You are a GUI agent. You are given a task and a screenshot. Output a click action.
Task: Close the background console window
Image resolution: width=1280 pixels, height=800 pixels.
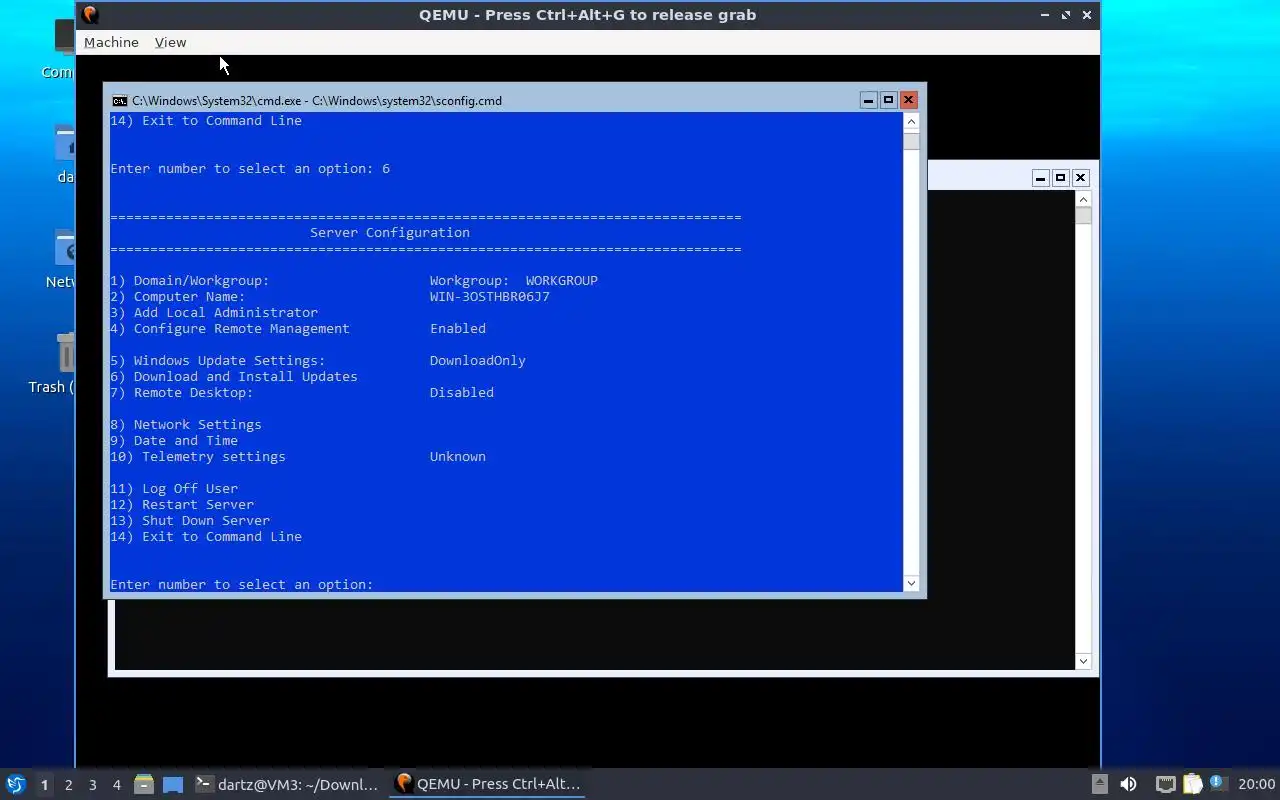1080,178
